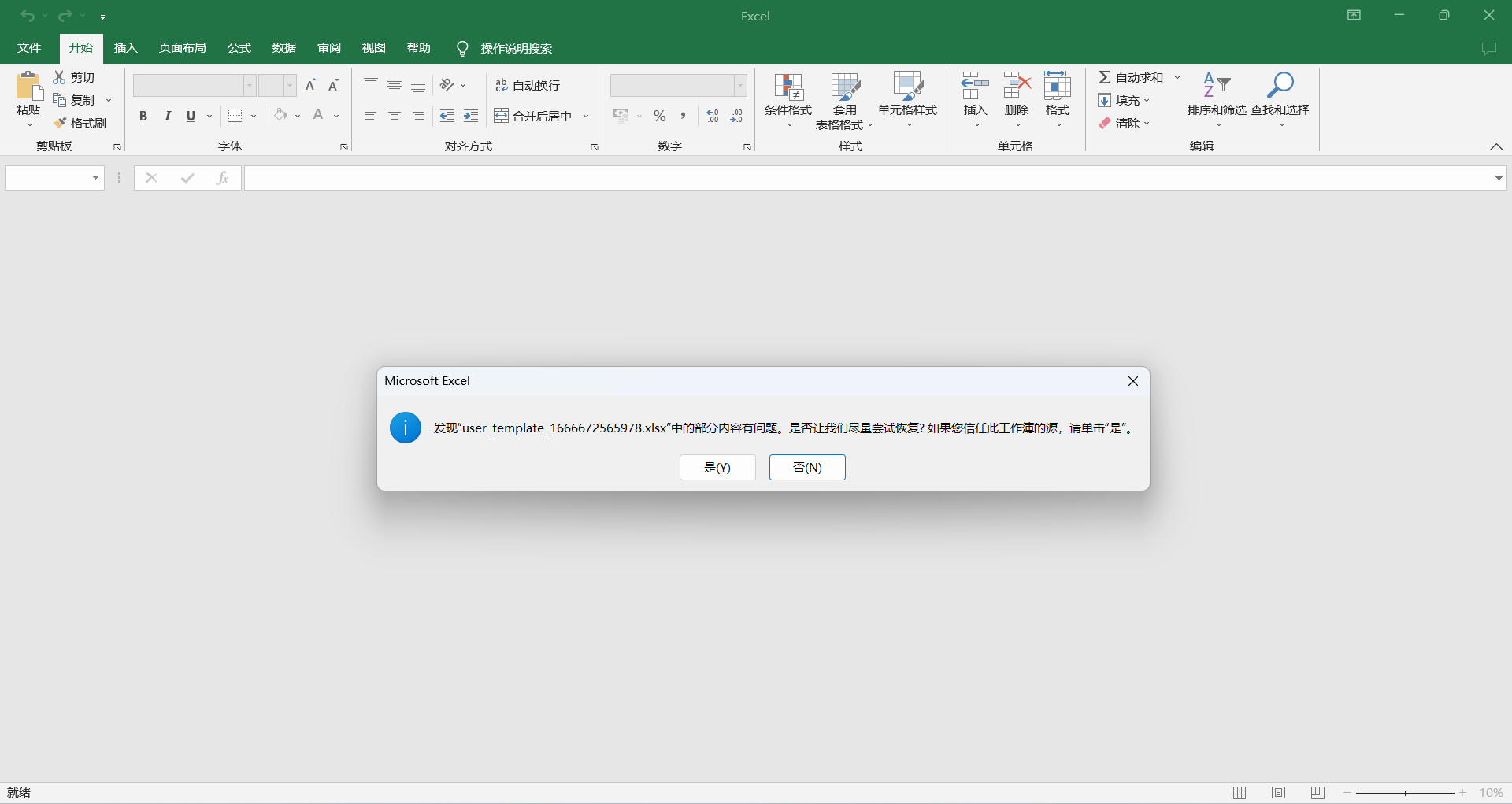Click the zoom slider in status bar

1405,793
